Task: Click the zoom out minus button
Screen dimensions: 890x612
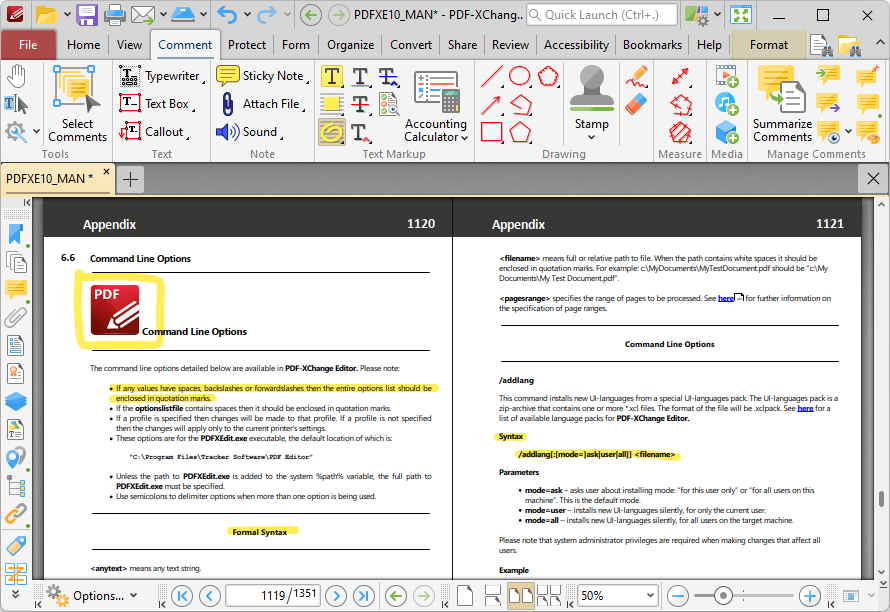Action: pos(678,596)
